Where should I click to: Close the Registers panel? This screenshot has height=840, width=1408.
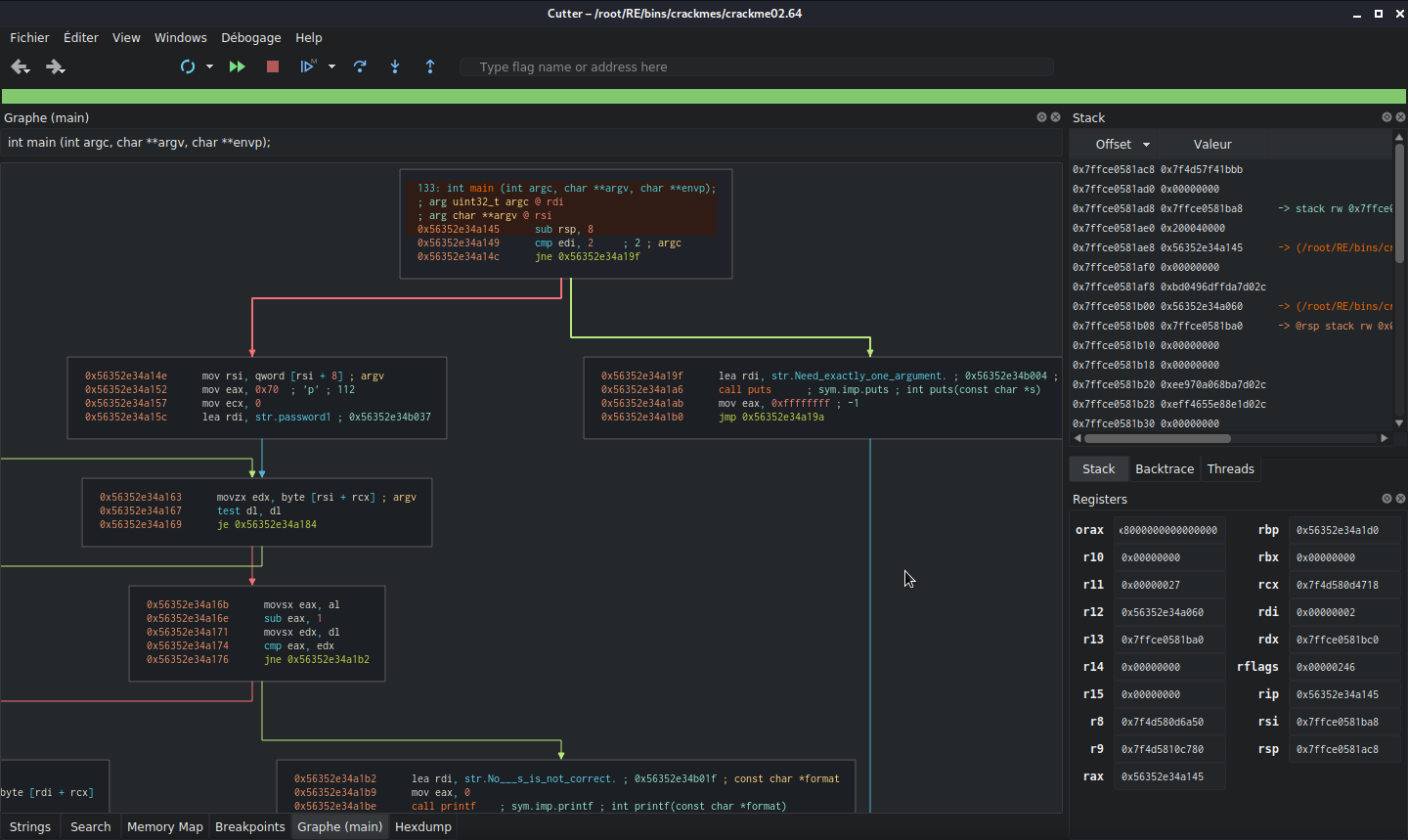coord(1400,499)
